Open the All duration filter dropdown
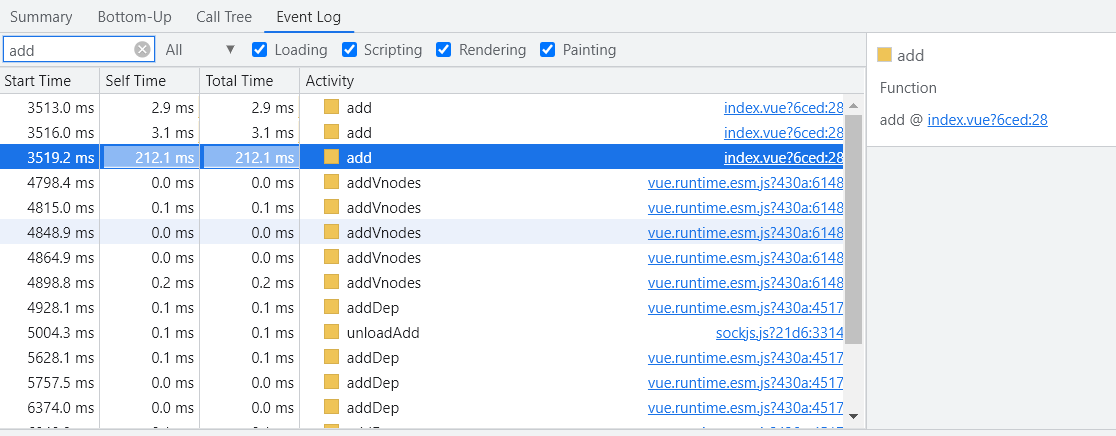1116x436 pixels. coord(200,49)
